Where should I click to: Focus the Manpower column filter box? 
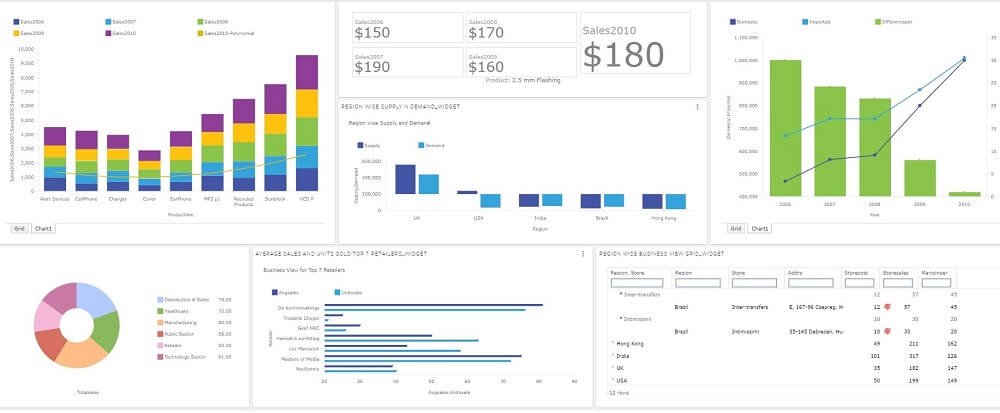(936, 283)
